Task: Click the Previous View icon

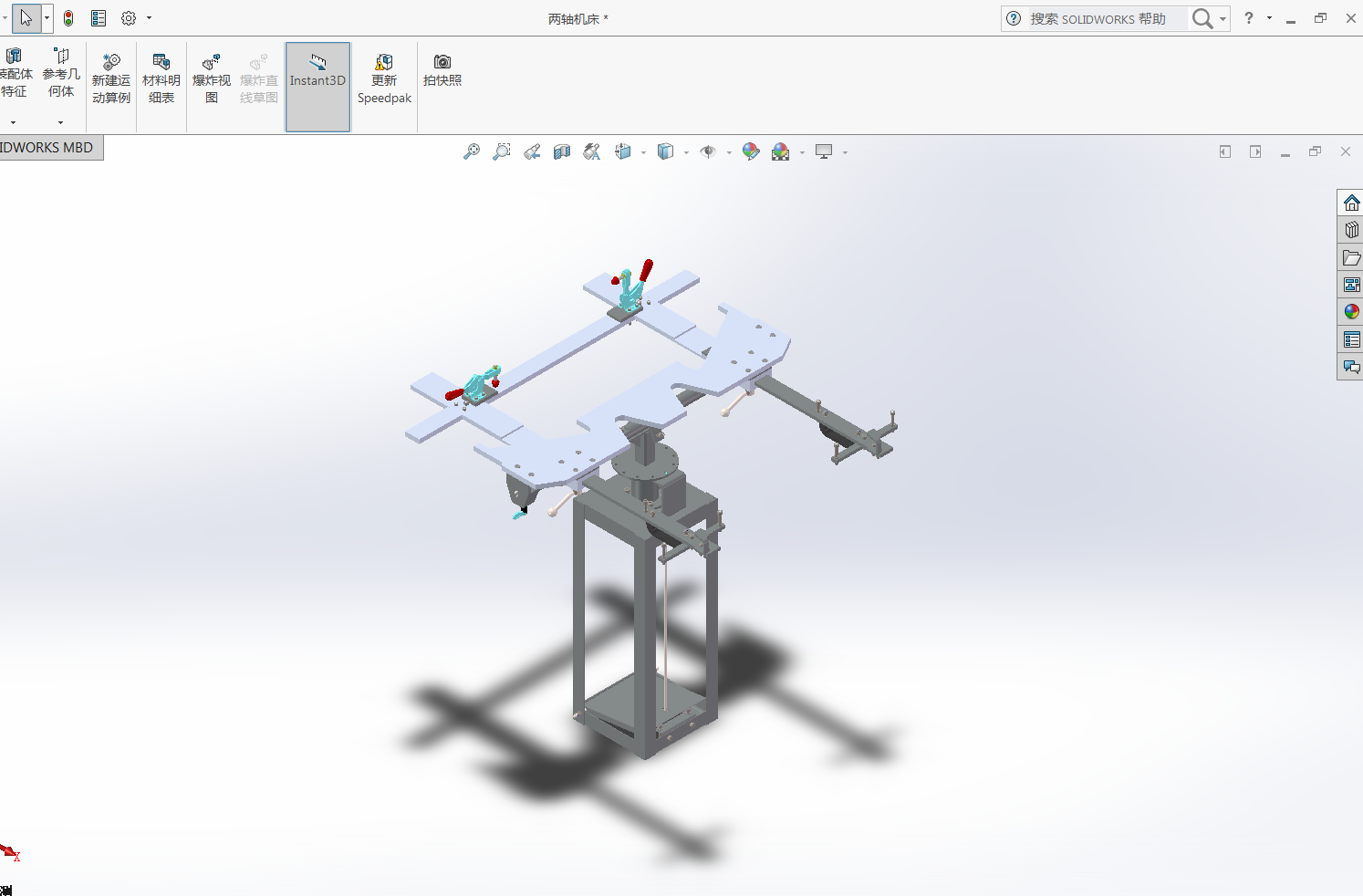Action: point(532,152)
